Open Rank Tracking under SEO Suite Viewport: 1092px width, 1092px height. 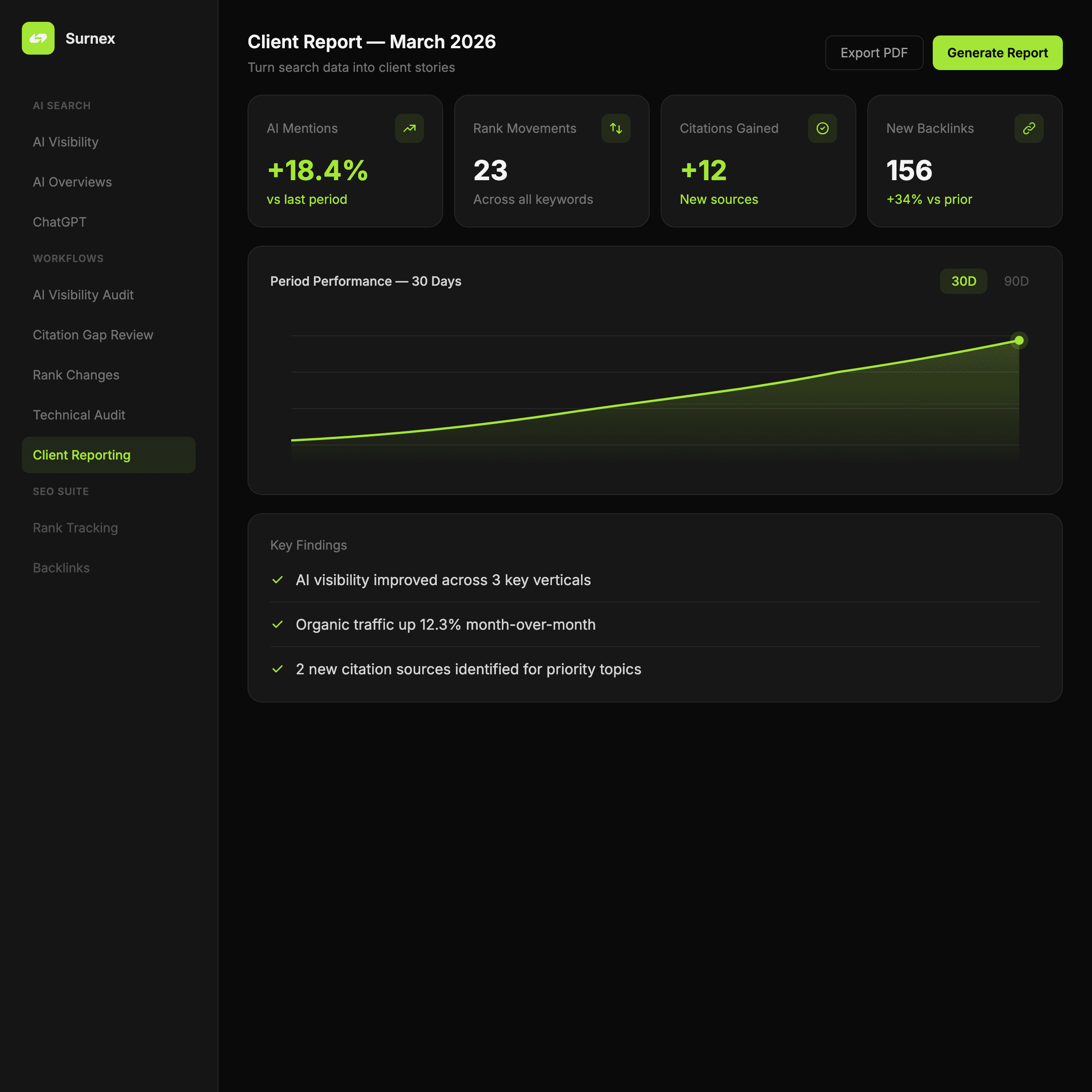[75, 528]
